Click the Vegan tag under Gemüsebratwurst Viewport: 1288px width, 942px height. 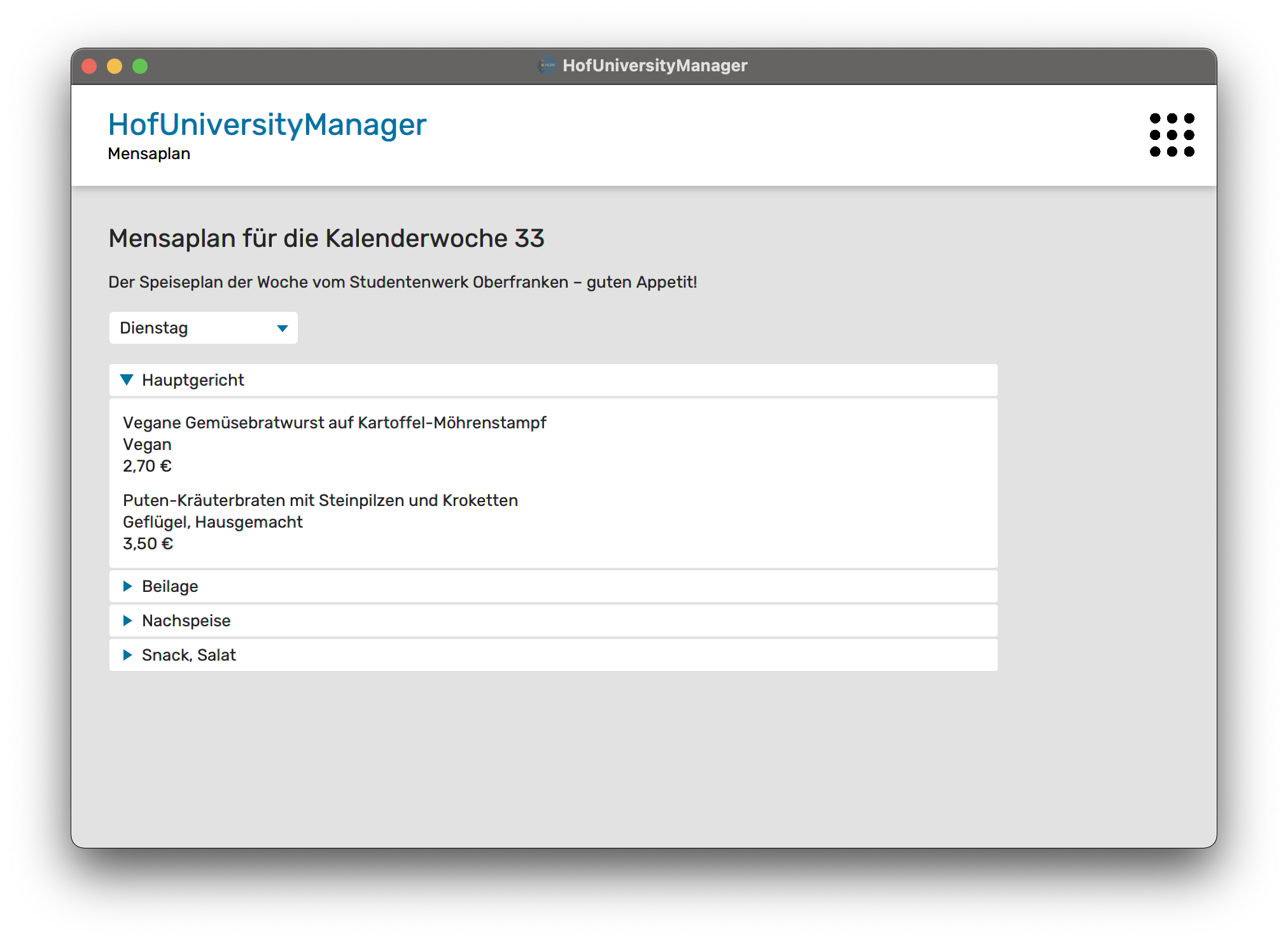[147, 444]
